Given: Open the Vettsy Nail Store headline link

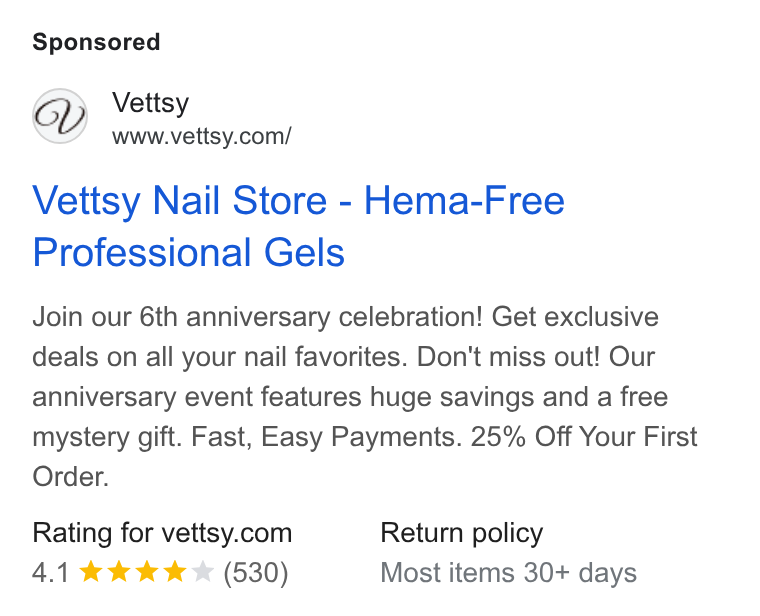Looking at the screenshot, I should coord(298,226).
